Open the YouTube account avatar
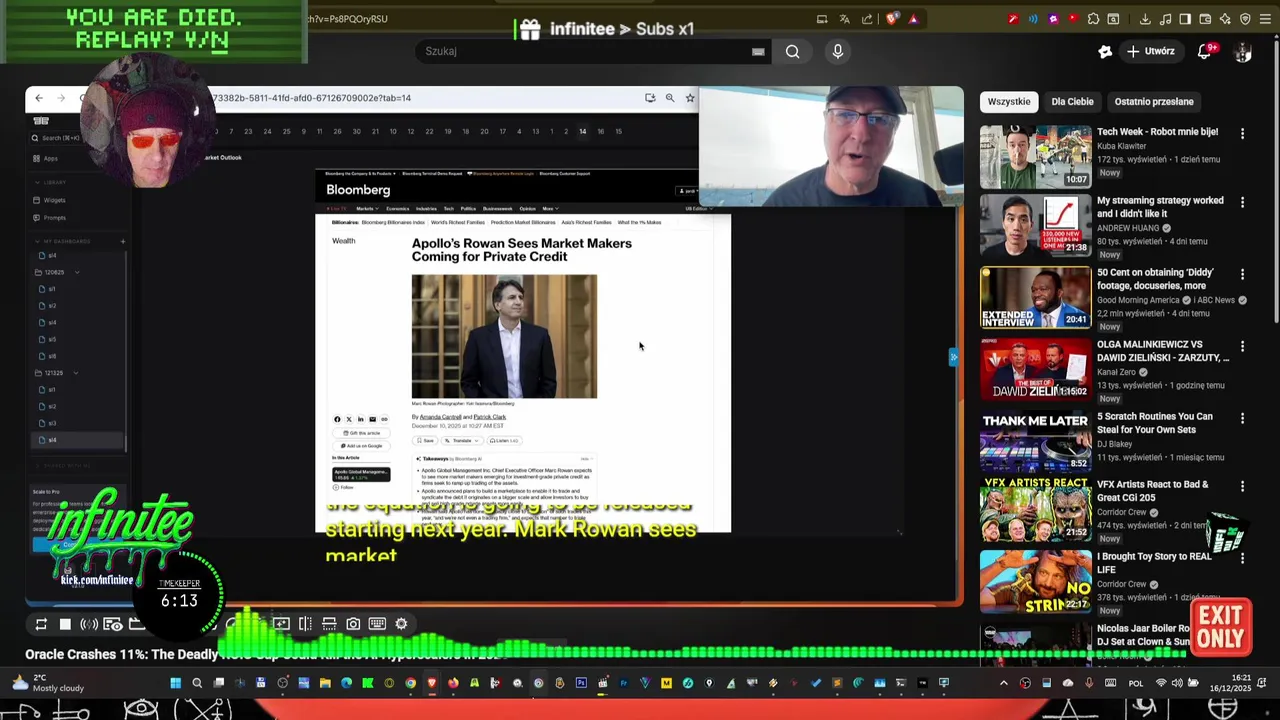 (x=1243, y=52)
